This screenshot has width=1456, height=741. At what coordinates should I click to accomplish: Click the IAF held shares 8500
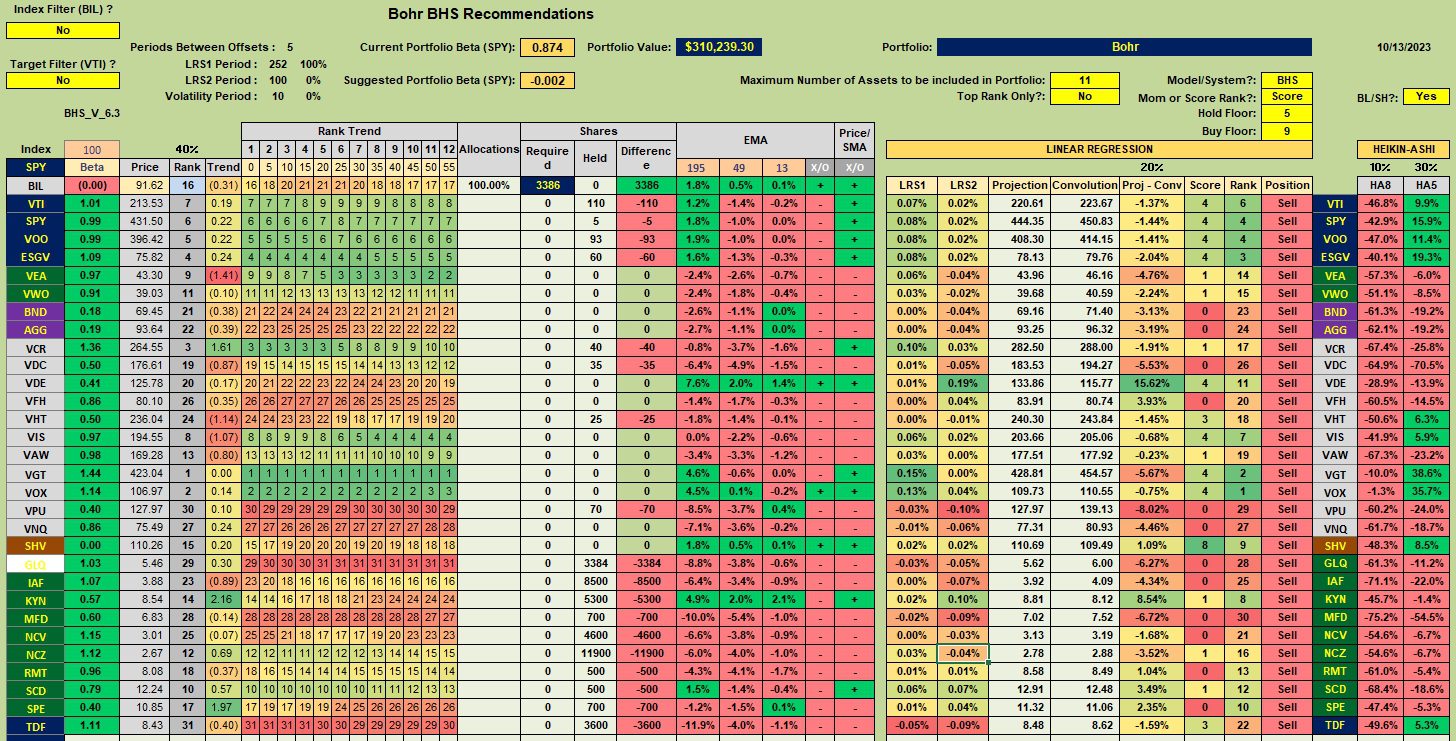click(596, 581)
